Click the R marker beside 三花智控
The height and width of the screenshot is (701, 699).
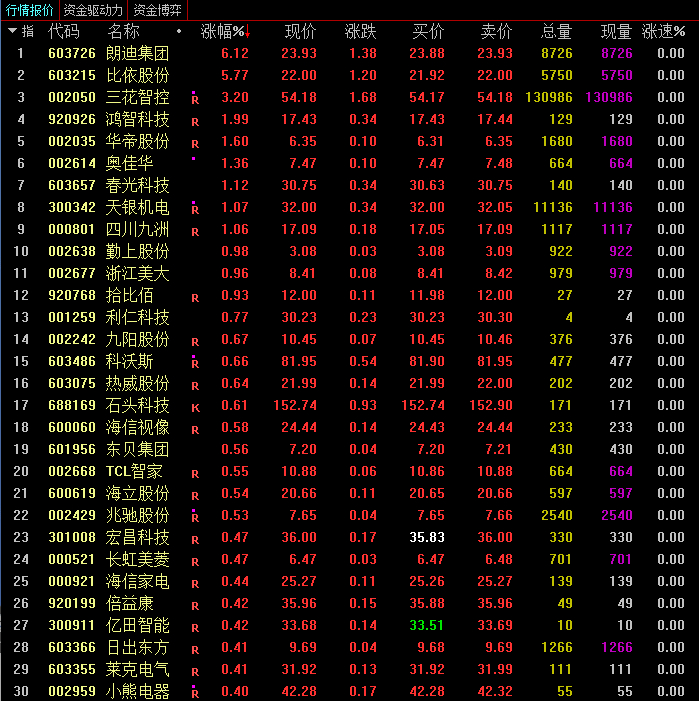pos(195,99)
